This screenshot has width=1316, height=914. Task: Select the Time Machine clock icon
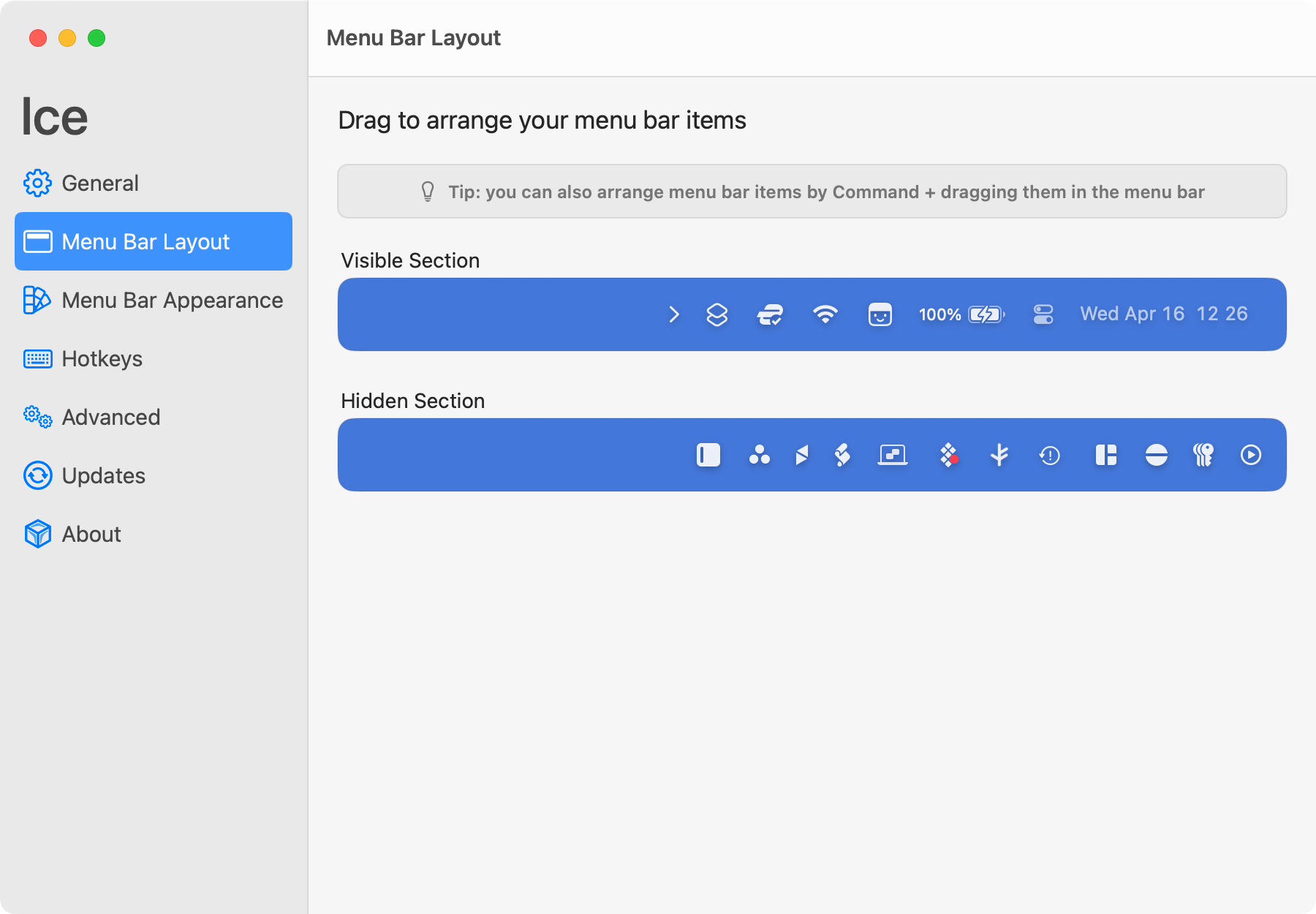tap(1050, 456)
